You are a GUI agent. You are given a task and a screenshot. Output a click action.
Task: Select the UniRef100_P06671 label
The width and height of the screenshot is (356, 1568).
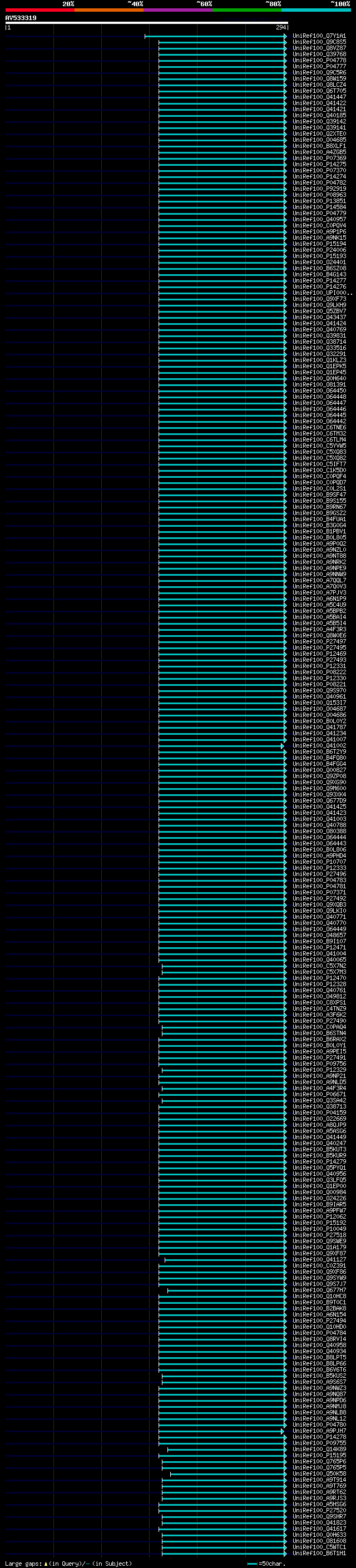(x=319, y=1095)
